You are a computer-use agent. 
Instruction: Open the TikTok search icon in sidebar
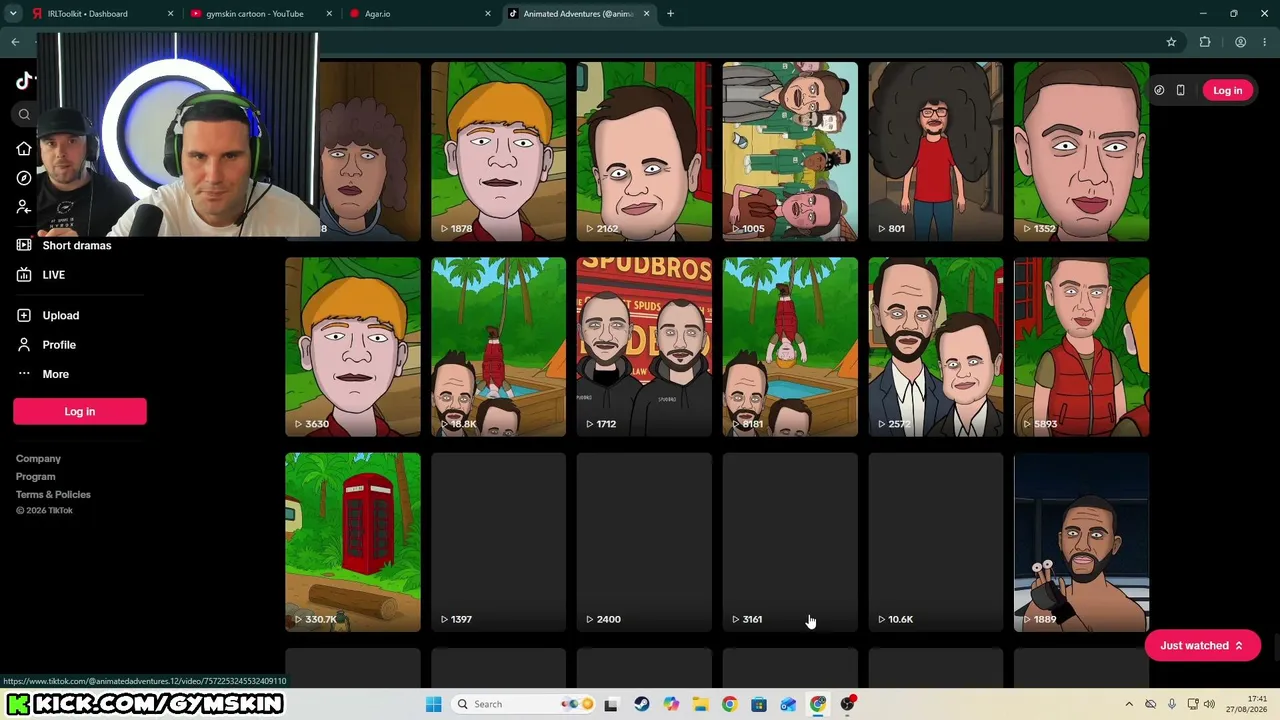point(24,115)
